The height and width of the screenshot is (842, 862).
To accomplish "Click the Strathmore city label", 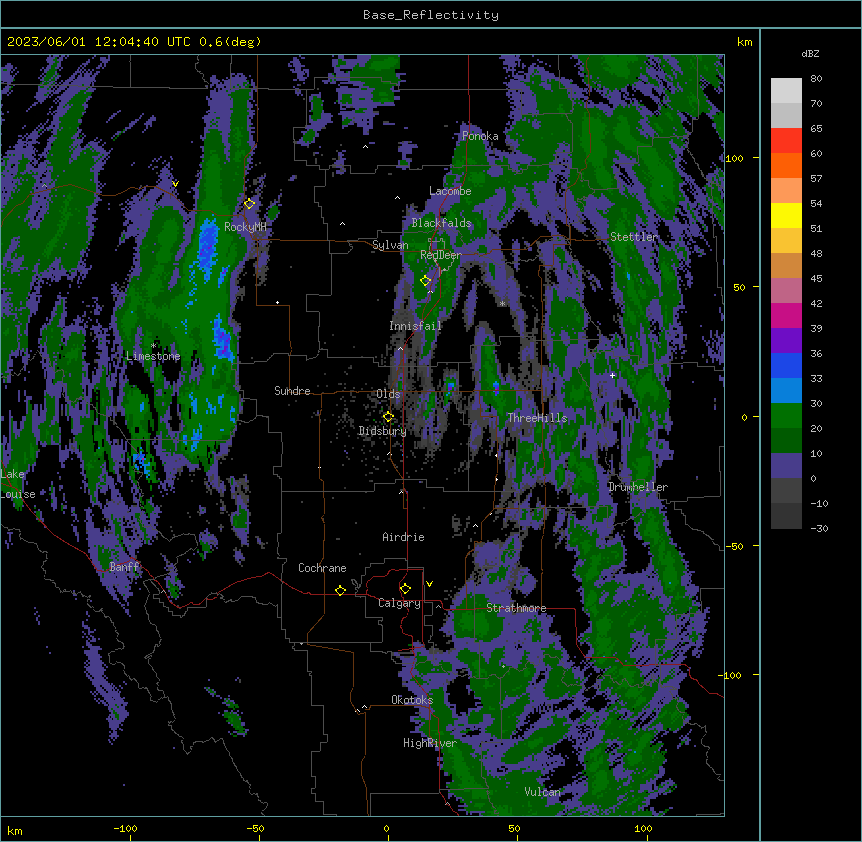I will (516, 608).
